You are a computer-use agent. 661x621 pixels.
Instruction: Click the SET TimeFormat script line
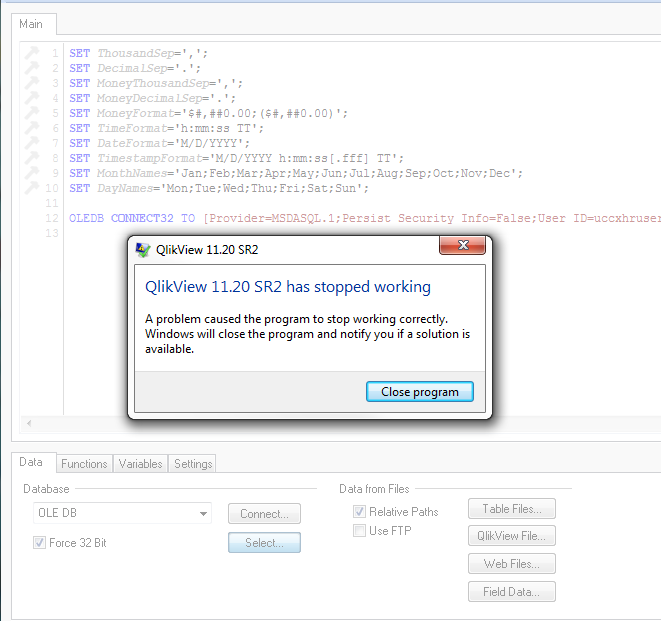[x=167, y=128]
